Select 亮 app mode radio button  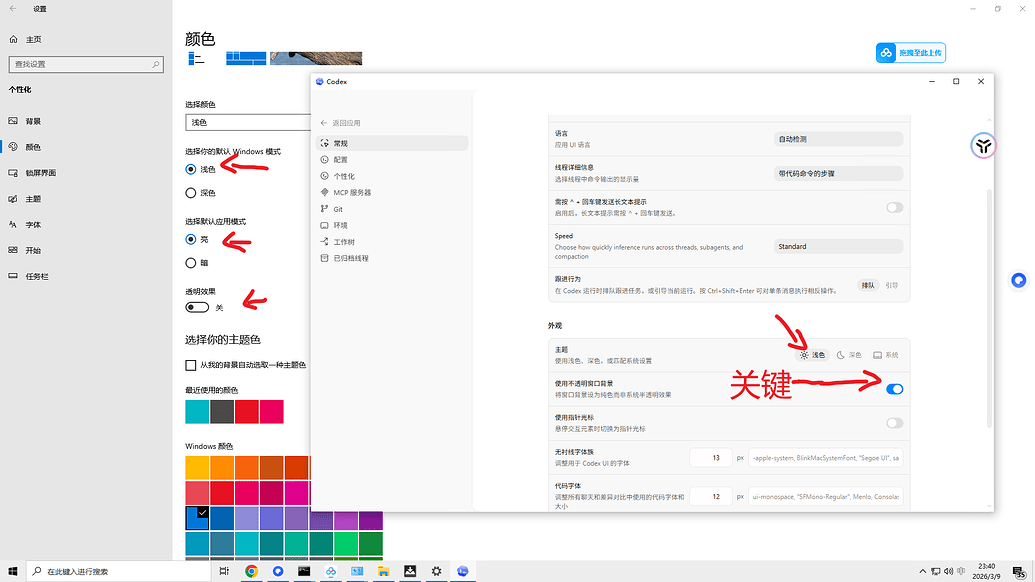[x=191, y=239]
